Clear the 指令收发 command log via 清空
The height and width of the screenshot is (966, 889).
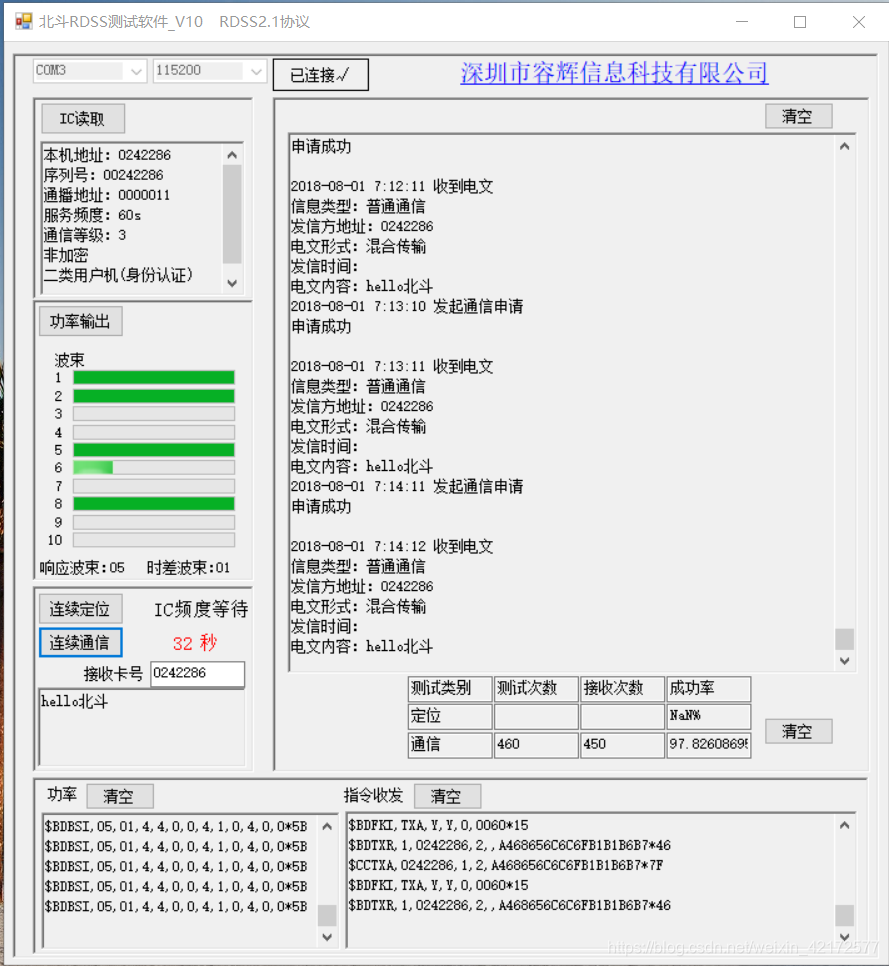tap(447, 796)
